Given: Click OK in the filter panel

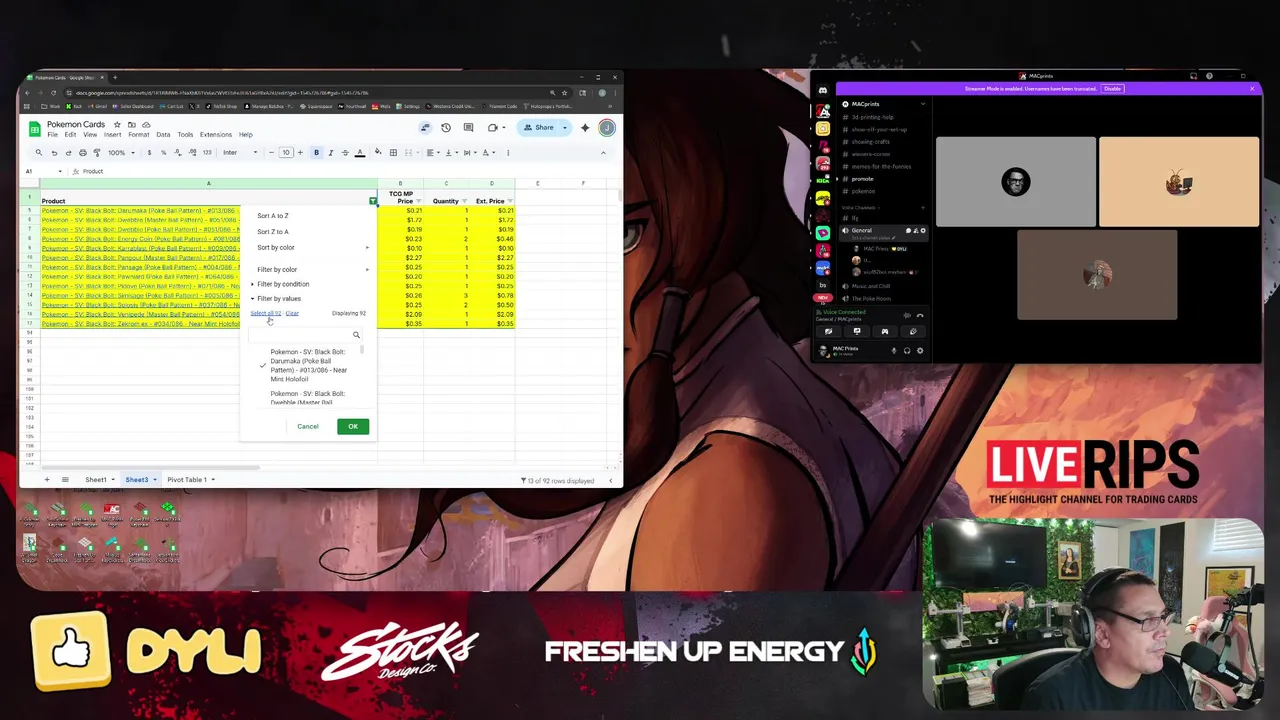Looking at the screenshot, I should pos(353,427).
